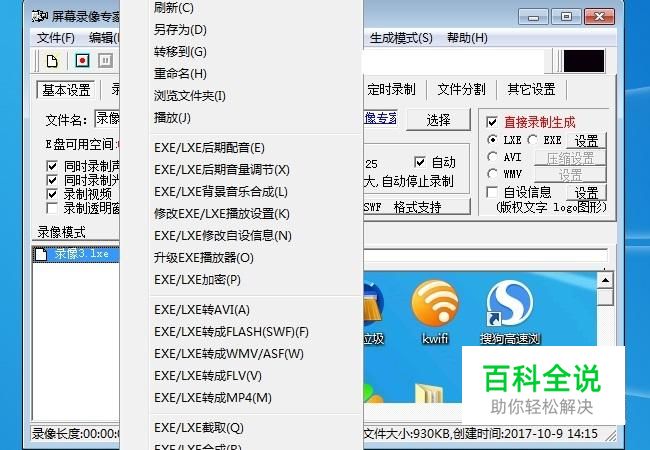Select the EXE radio button
Image resolution: width=650 pixels, height=450 pixels.
532,140
